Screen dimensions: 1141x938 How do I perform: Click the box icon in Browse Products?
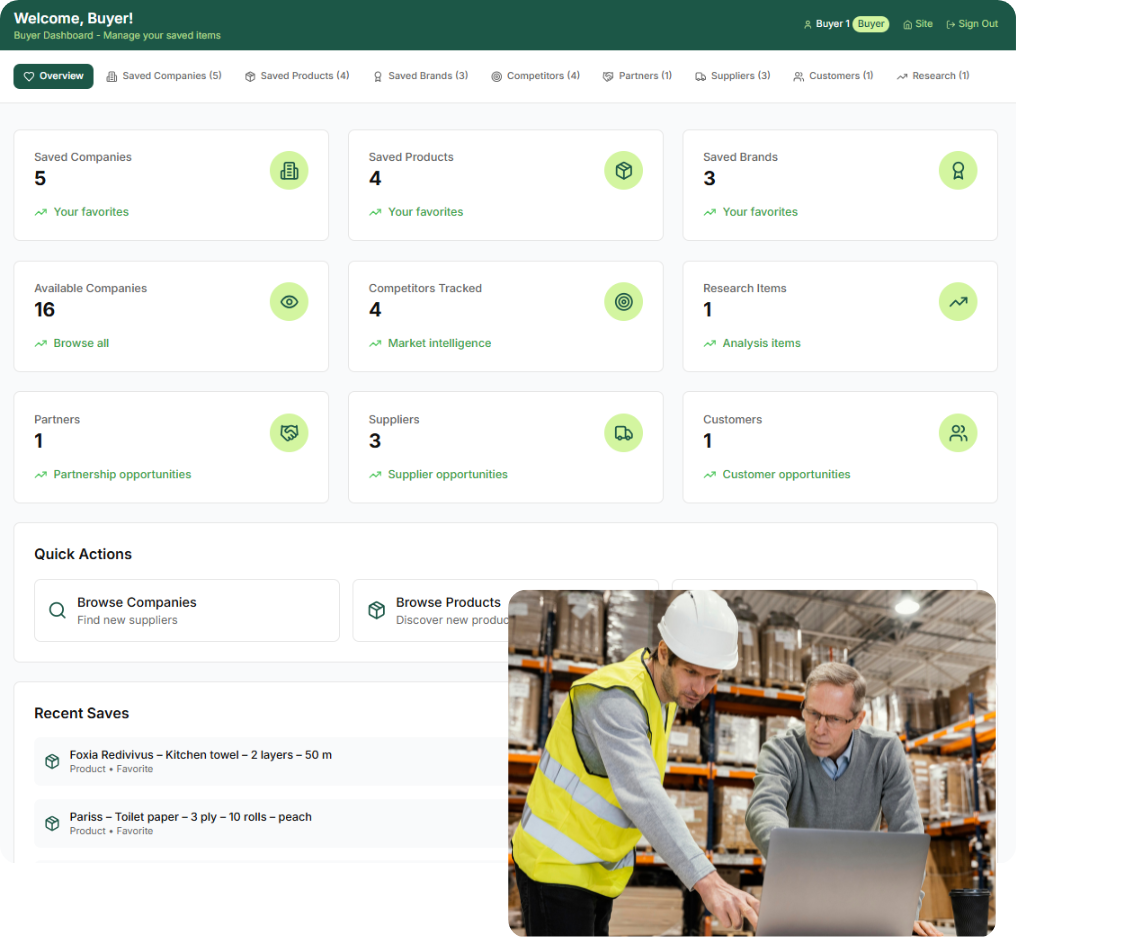[x=376, y=611]
